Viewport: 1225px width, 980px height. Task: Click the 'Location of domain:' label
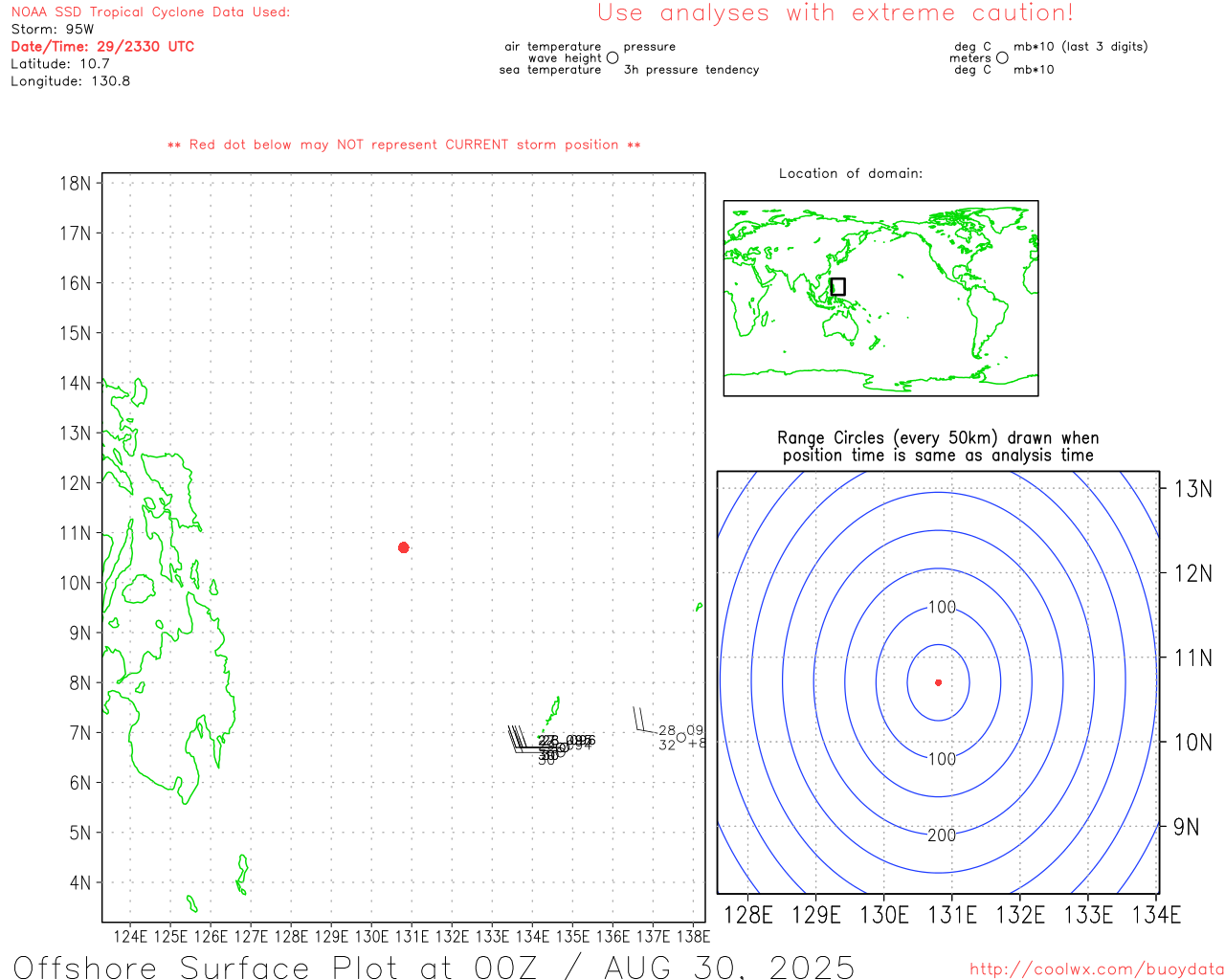851,173
